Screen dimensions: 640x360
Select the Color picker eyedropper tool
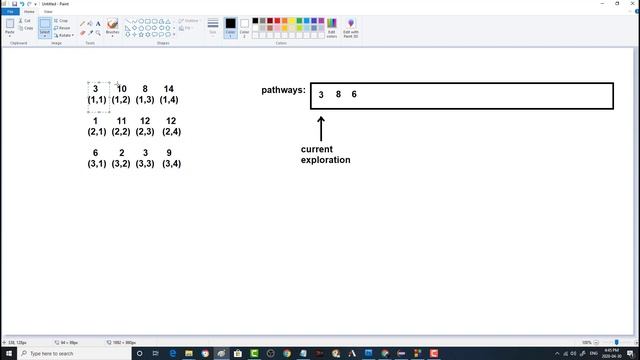coord(90,33)
